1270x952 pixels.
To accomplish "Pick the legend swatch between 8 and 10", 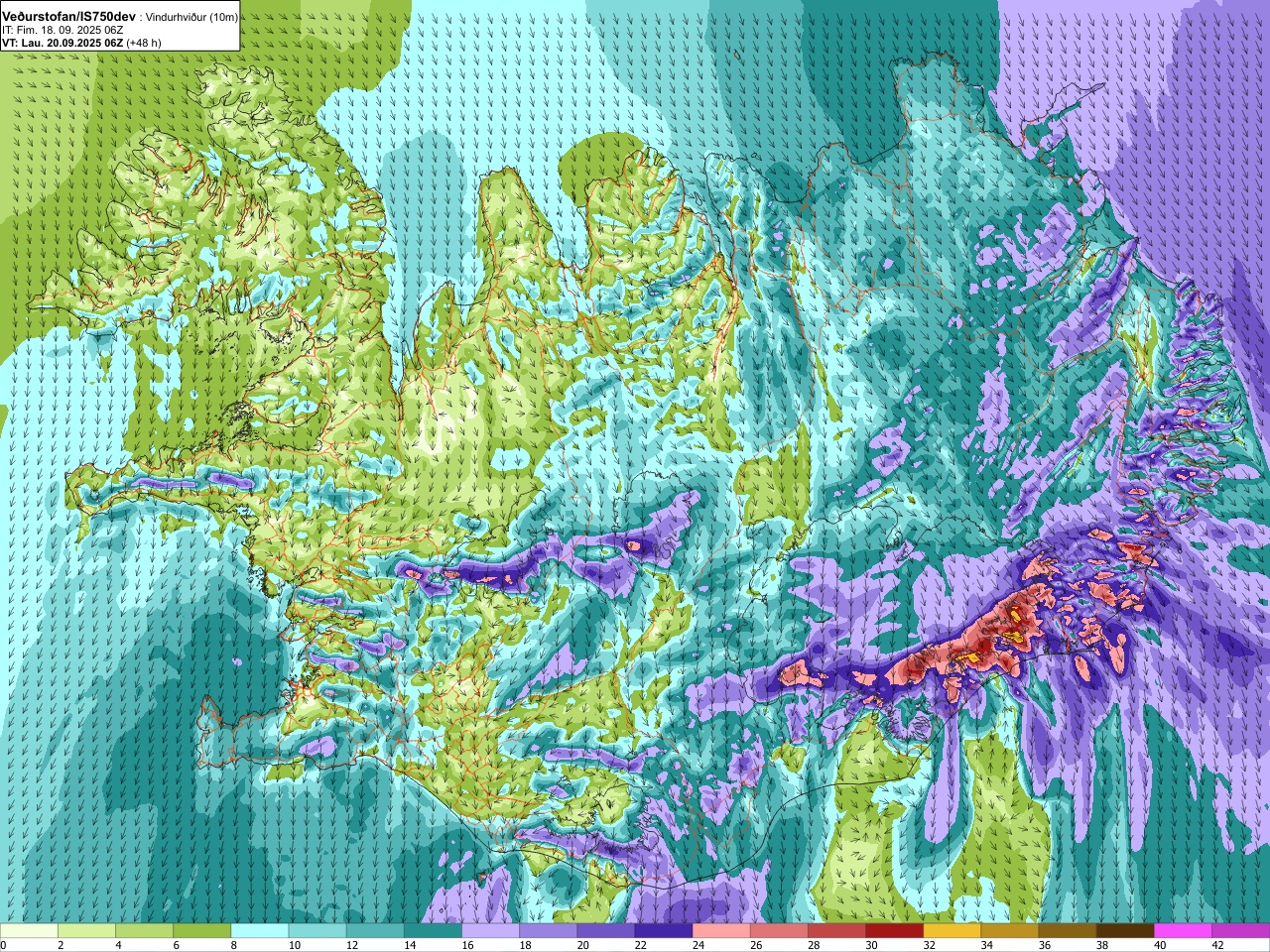I will 260,931.
